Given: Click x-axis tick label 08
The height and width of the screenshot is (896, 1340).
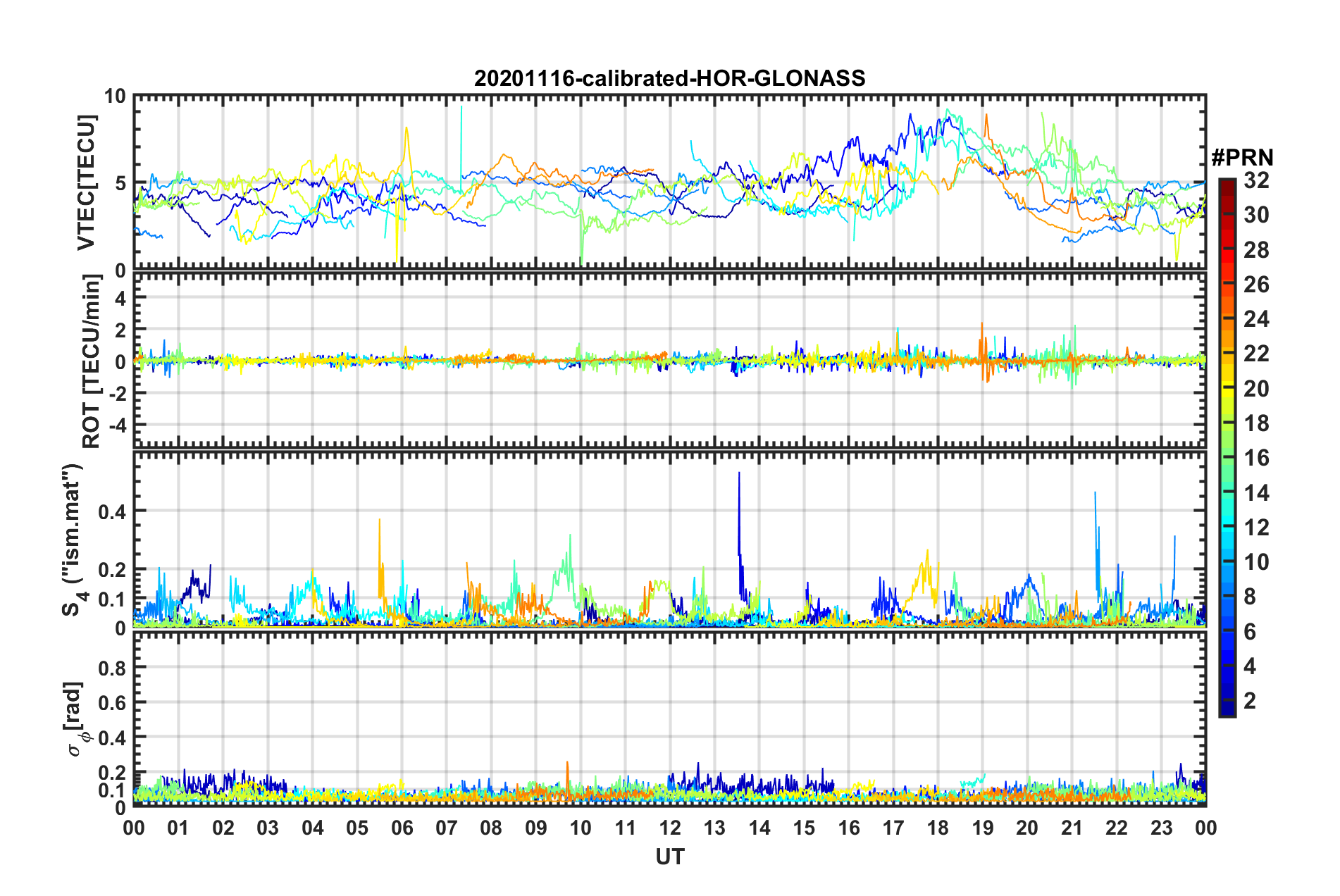Looking at the screenshot, I should click(491, 828).
